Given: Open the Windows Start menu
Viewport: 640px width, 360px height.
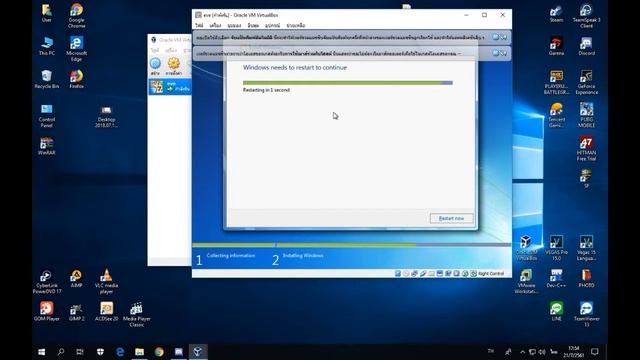Looking at the screenshot, I should pyautogui.click(x=41, y=351).
